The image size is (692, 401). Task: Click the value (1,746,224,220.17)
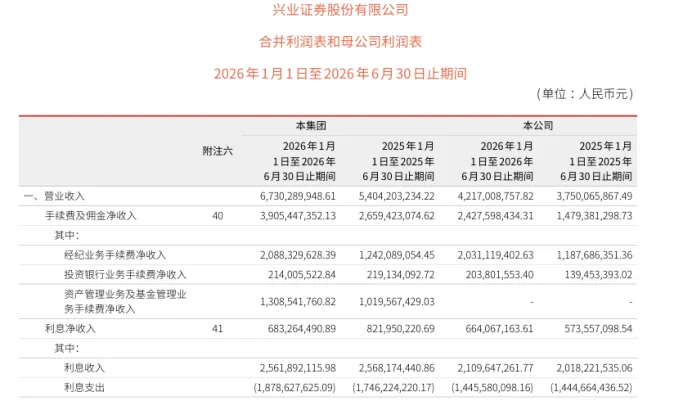click(394, 388)
